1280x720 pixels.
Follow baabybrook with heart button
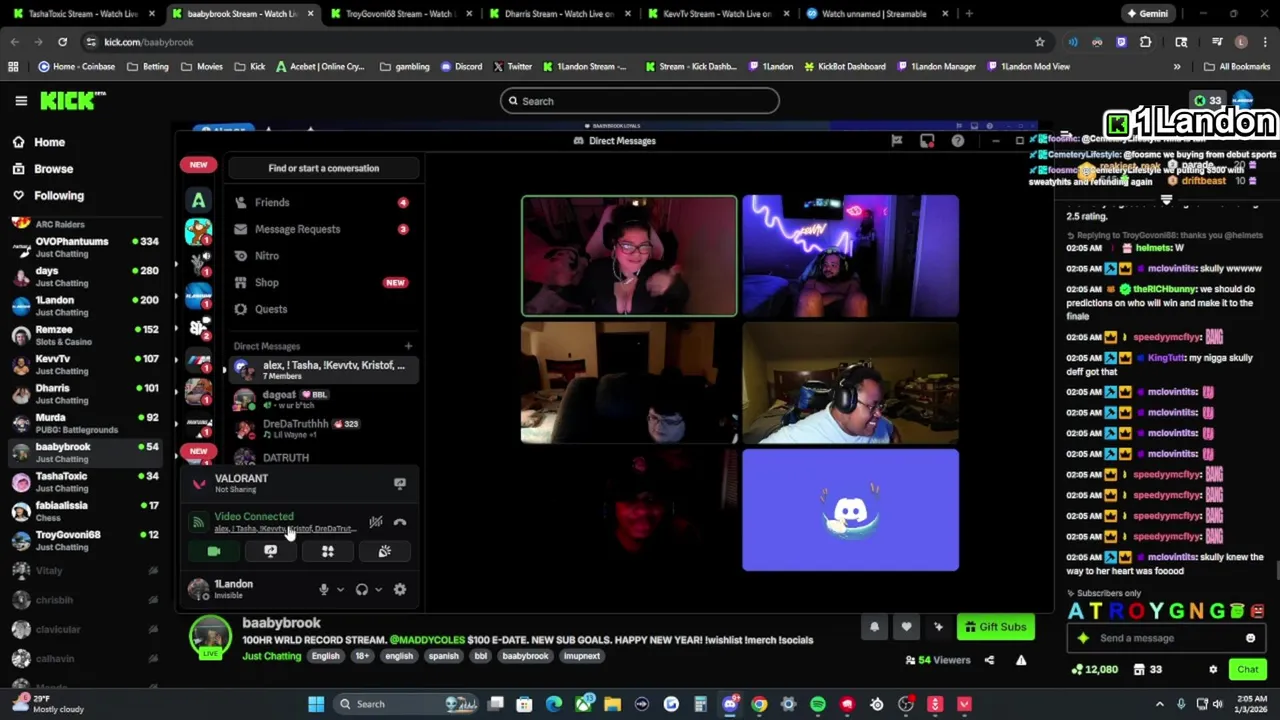click(906, 627)
